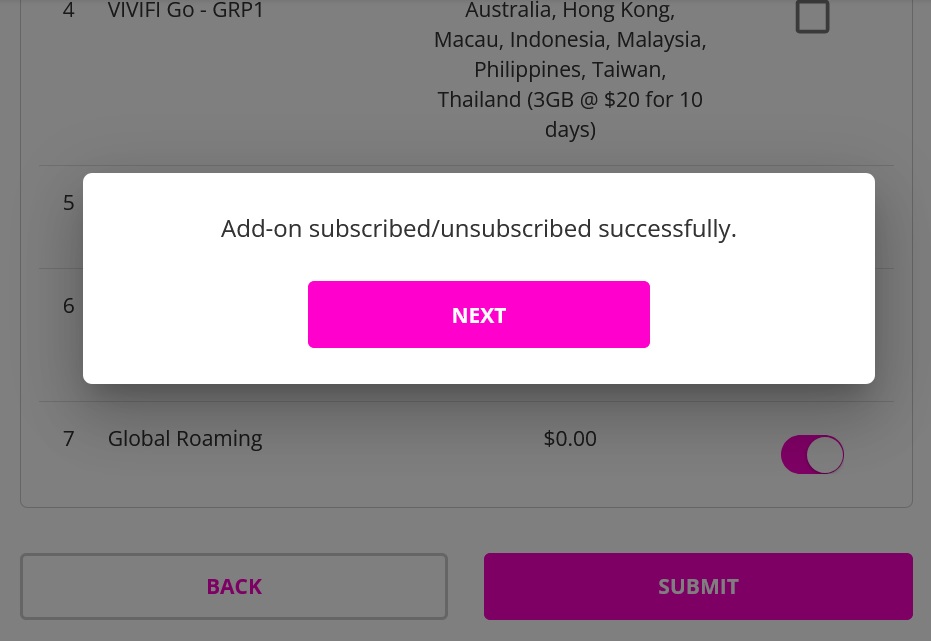
Task: Click the 'Thailand (3GB @ $20 for 10' text
Action: pyautogui.click(x=570, y=100)
